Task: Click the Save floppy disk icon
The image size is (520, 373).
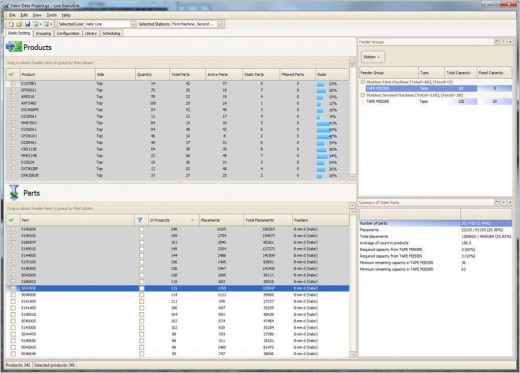Action: point(27,24)
